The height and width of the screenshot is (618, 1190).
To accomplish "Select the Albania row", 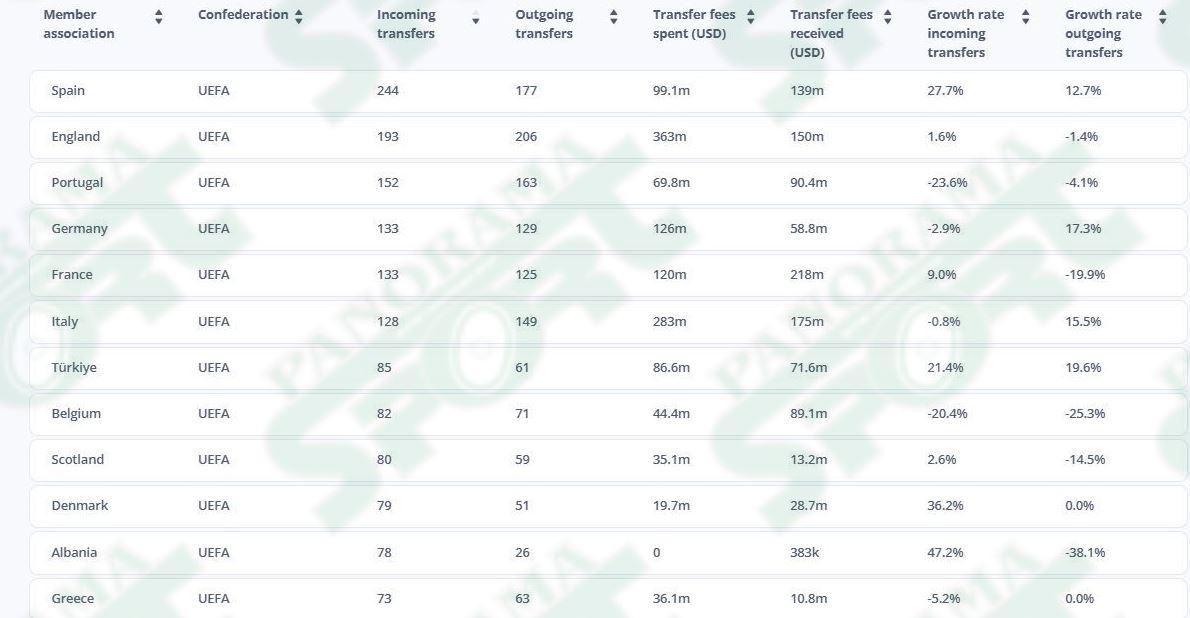I will pos(608,553).
